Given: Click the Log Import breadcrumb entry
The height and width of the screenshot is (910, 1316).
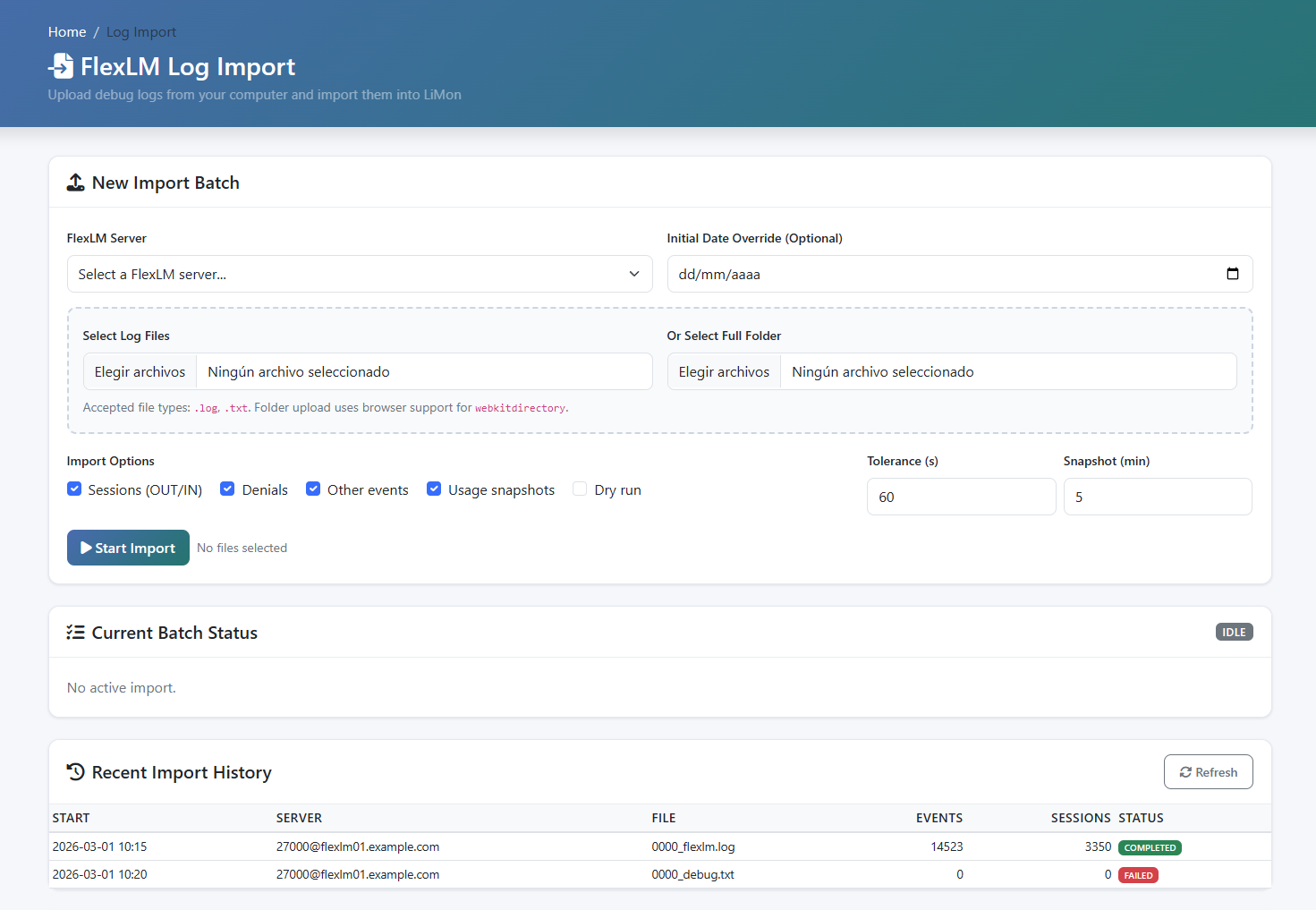Looking at the screenshot, I should point(140,31).
